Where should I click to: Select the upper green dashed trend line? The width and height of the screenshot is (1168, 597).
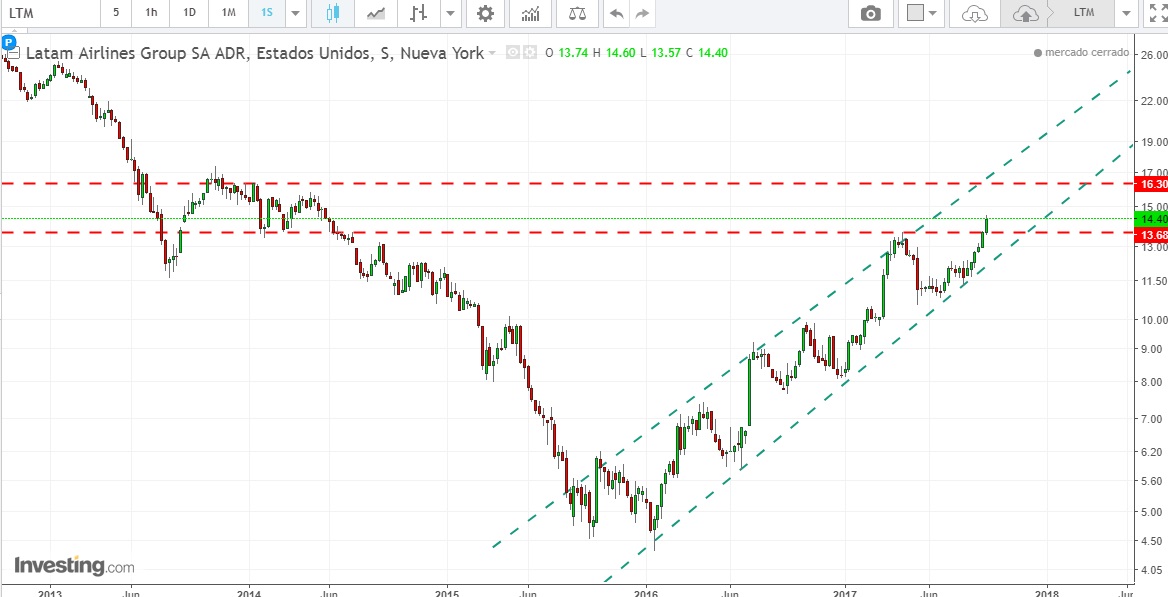(812, 309)
